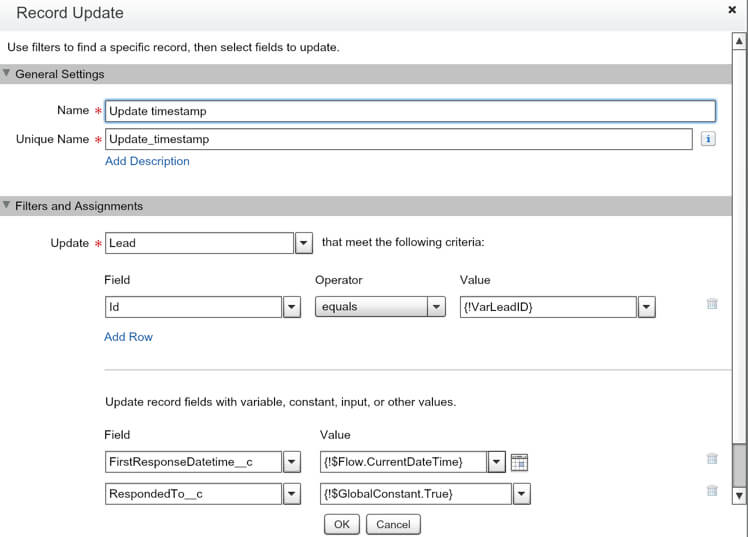Screen dimensions: 748x537
Task: Click the Add Row link
Action: (128, 337)
